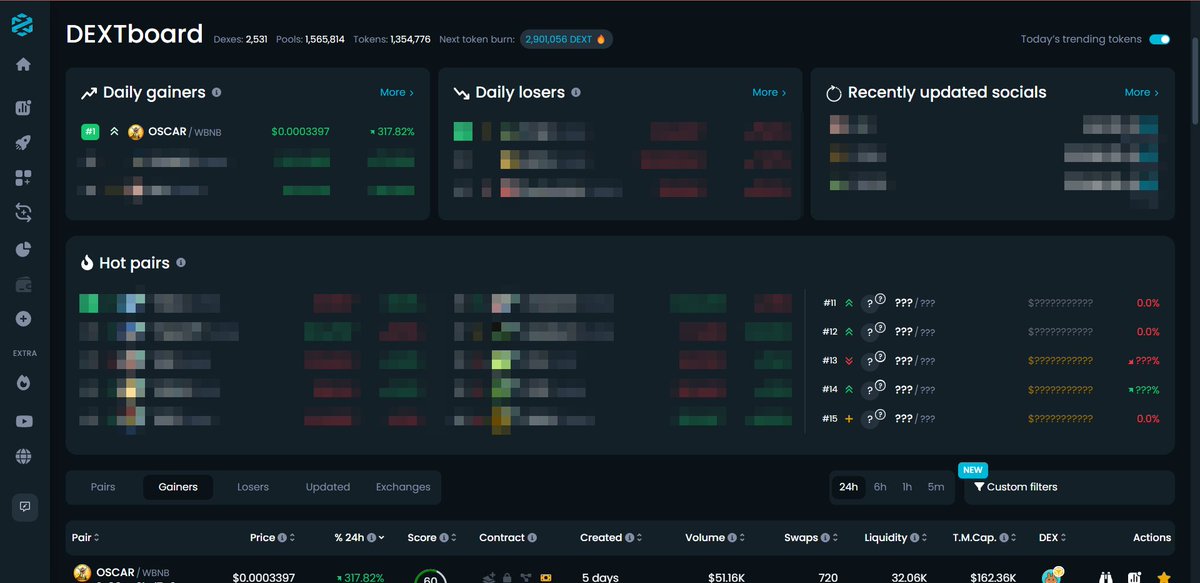Switch to the Pairs tab

103,487
